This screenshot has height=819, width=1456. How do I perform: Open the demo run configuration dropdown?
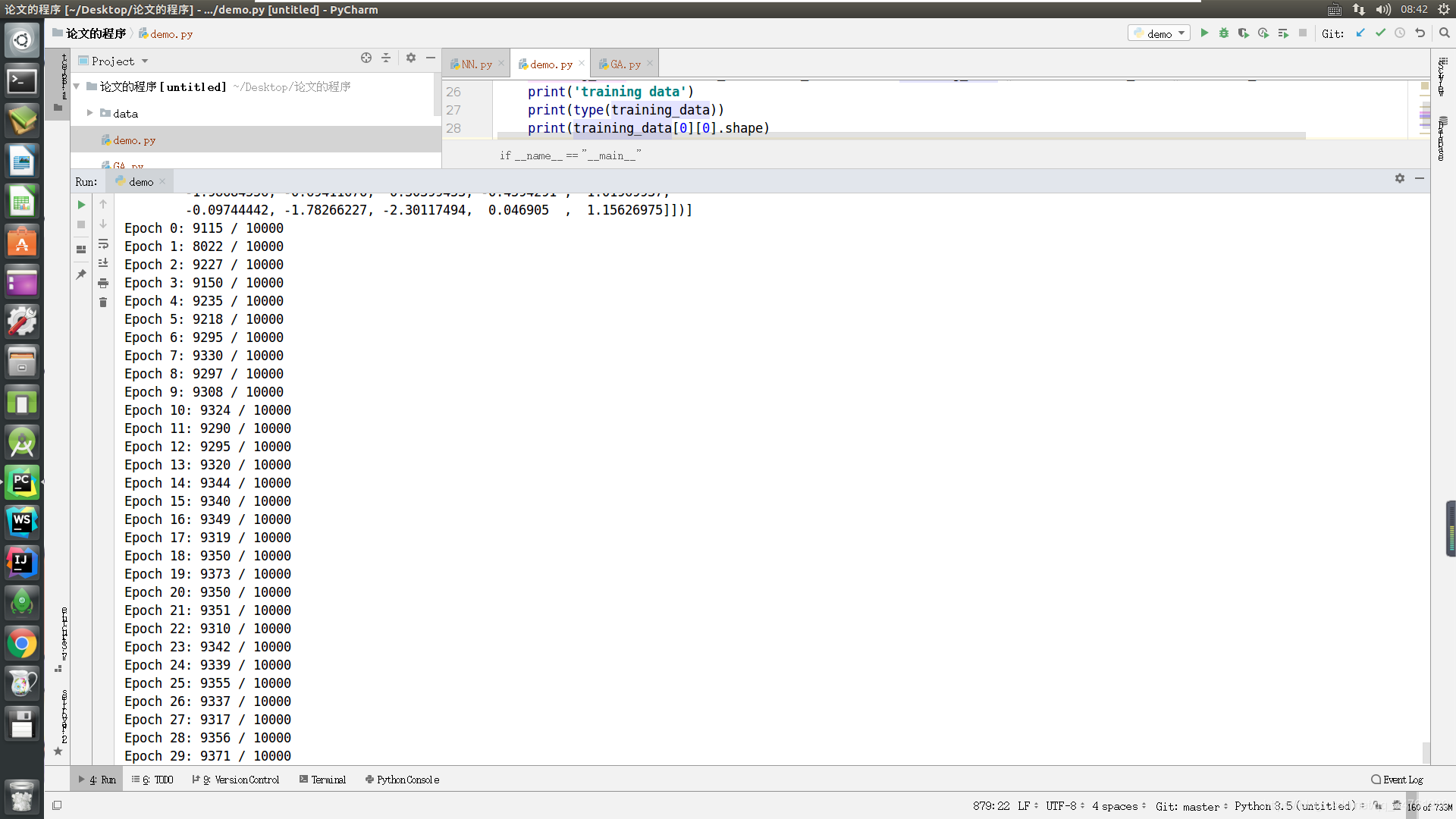(x=1159, y=33)
